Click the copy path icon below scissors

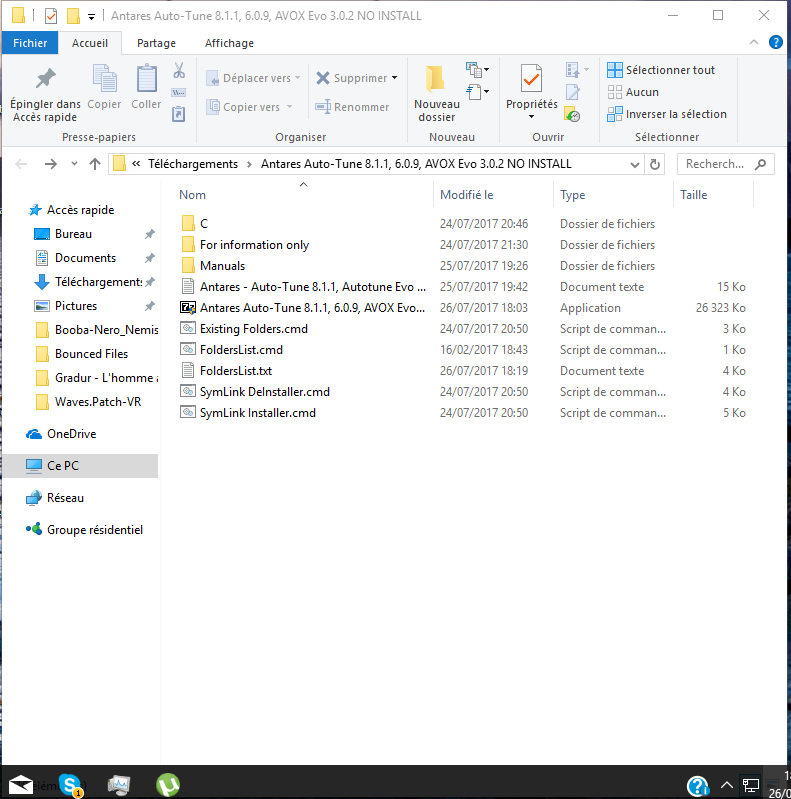coord(178,92)
